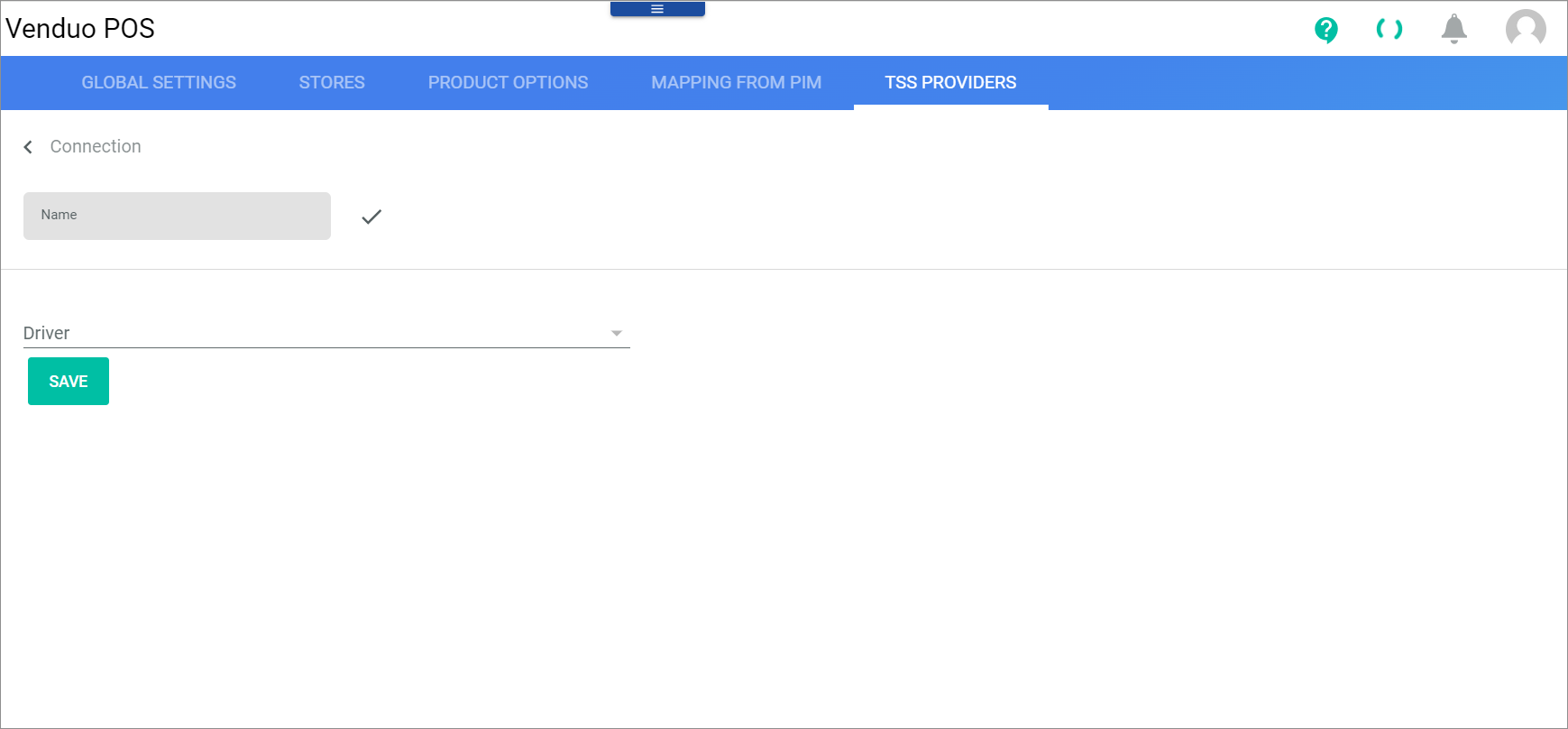Open the help question mark icon
This screenshot has width=1568, height=729.
coord(1325,30)
